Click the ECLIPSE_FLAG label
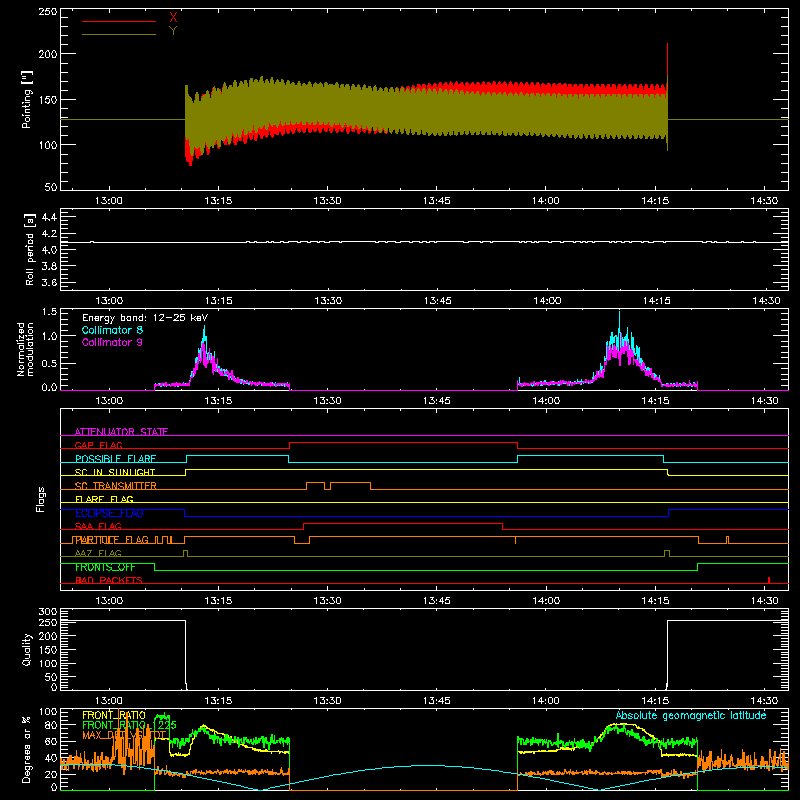 coord(110,513)
